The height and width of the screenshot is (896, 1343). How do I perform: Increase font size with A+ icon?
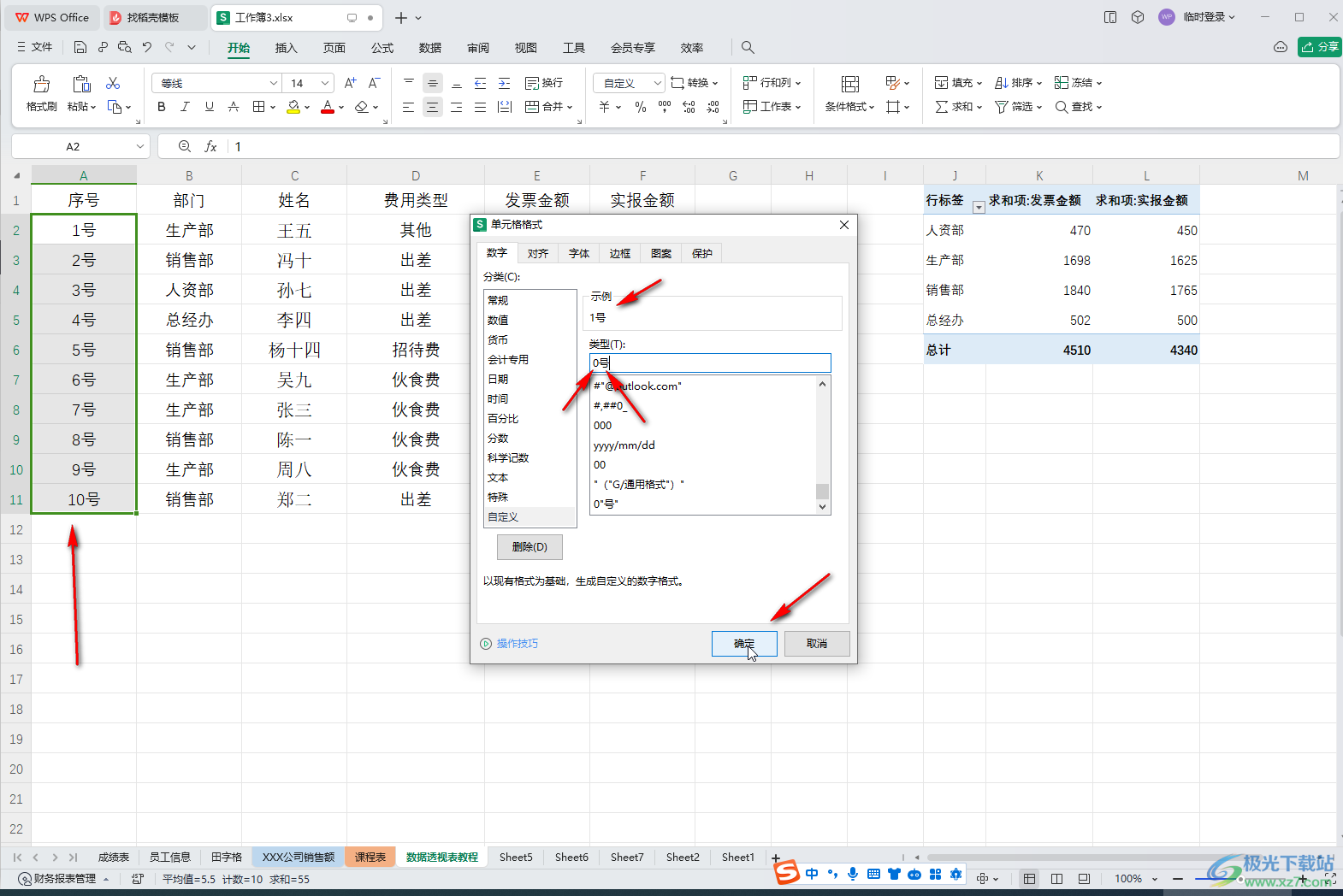(x=350, y=83)
